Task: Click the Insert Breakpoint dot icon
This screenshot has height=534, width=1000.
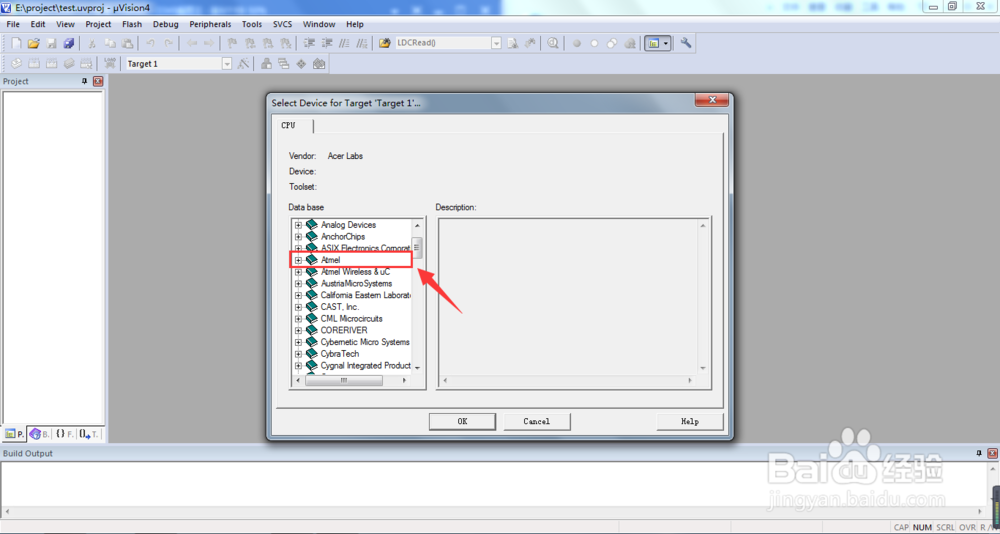Action: click(577, 43)
